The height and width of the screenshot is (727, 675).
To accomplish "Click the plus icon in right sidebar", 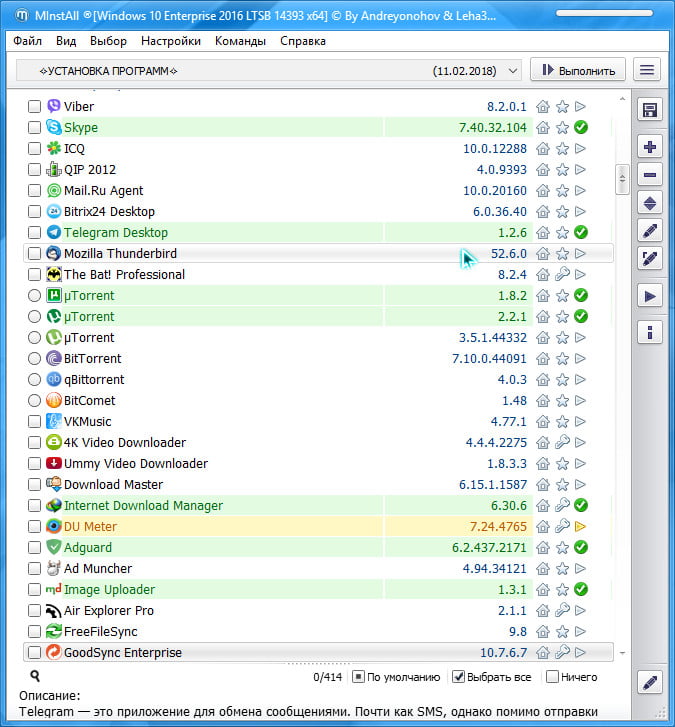I will point(650,147).
